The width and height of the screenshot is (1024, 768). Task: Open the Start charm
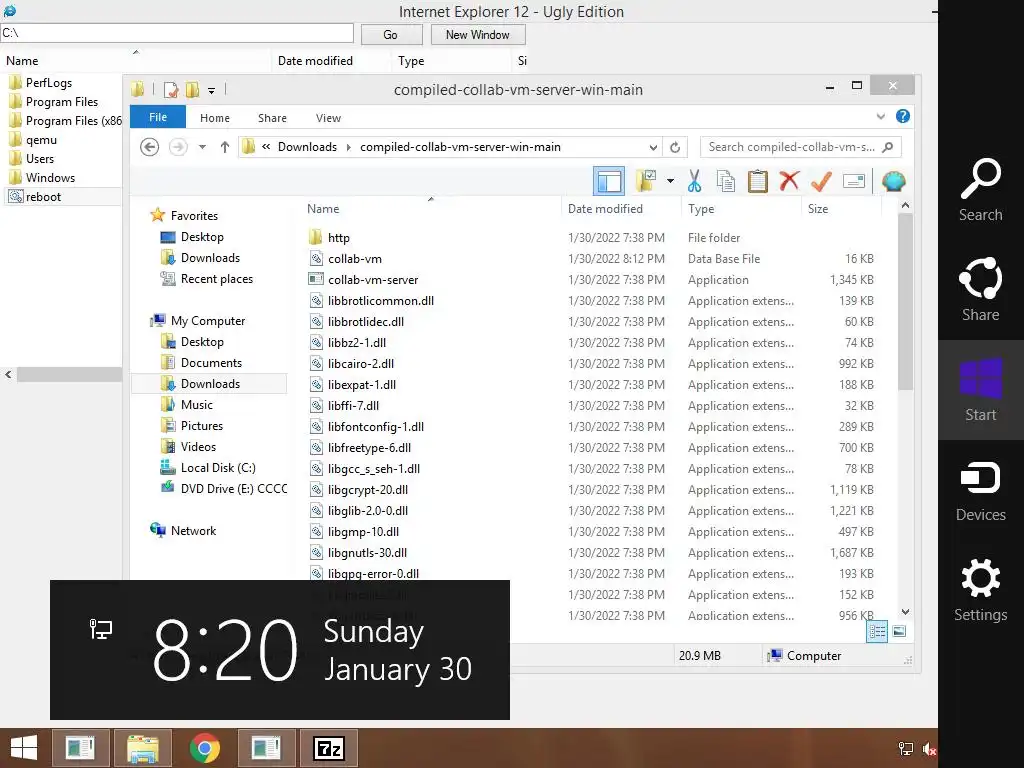click(980, 390)
